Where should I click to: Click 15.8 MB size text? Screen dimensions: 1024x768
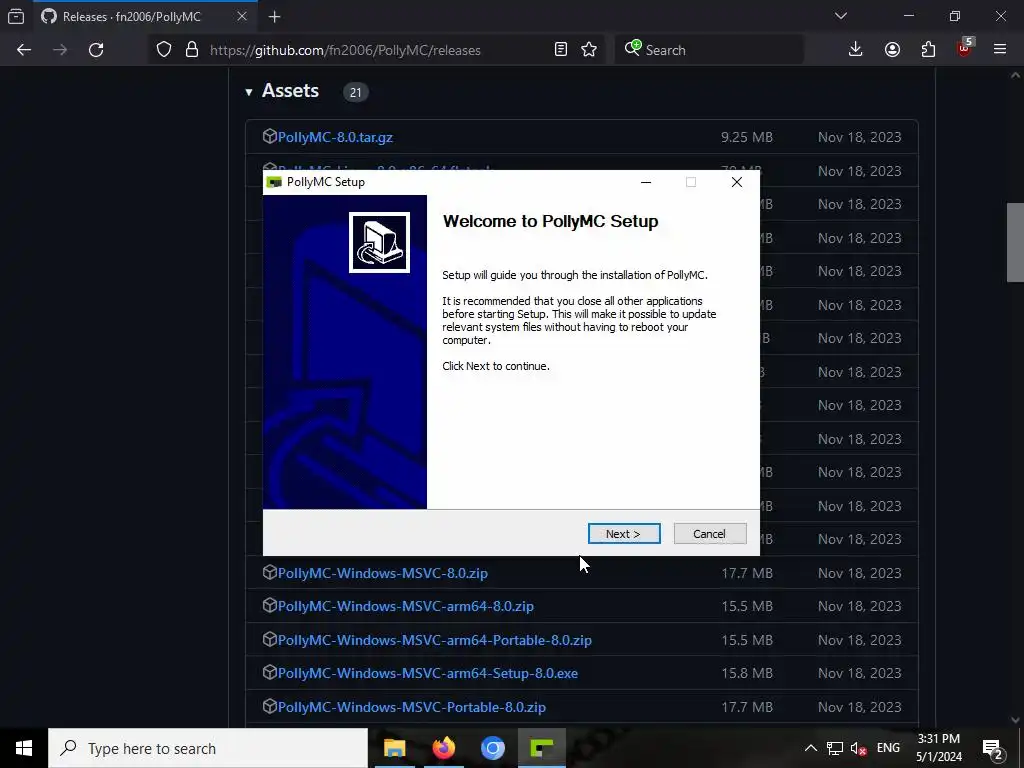click(747, 673)
